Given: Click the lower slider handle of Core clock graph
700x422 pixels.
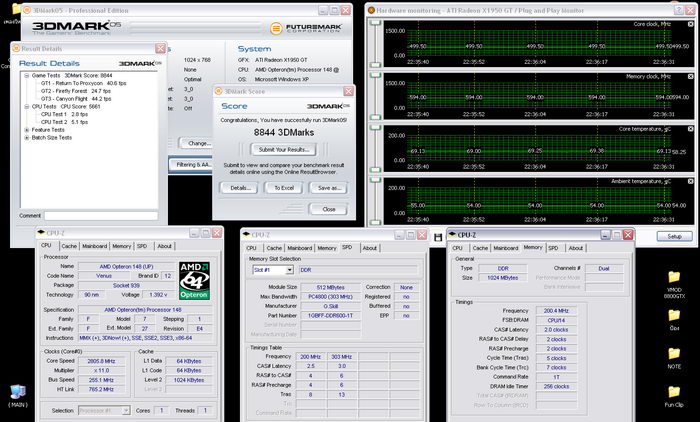Looking at the screenshot, I should (x=375, y=65).
